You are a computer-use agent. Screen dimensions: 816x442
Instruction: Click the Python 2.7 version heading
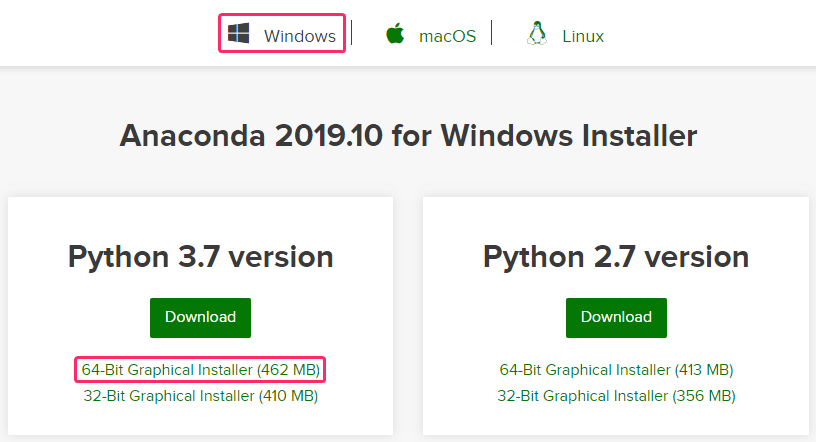616,257
